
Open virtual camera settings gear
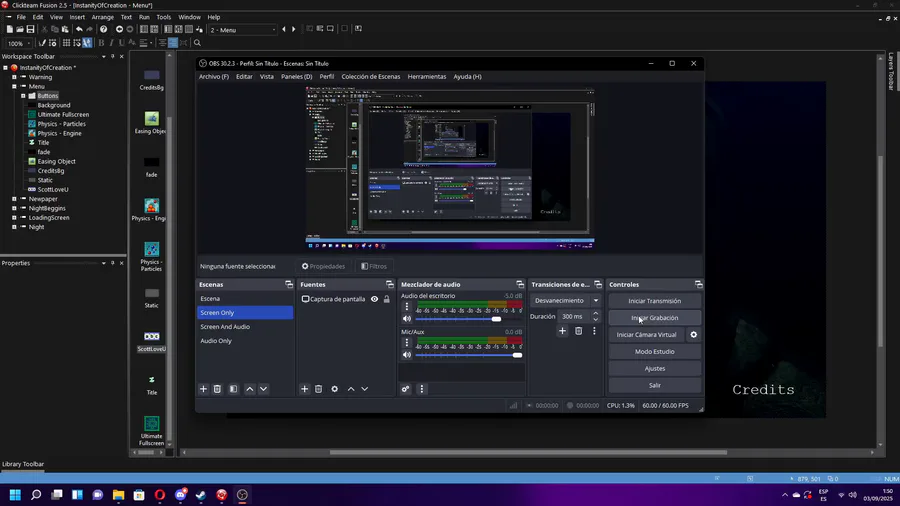click(693, 334)
